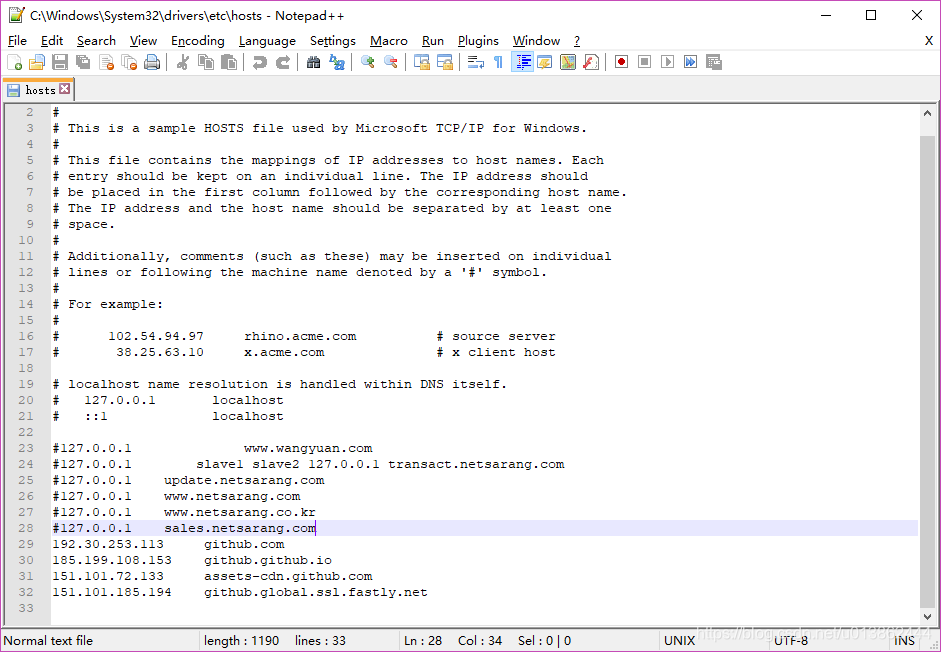
Task: Open the Search menu
Action: (96, 41)
